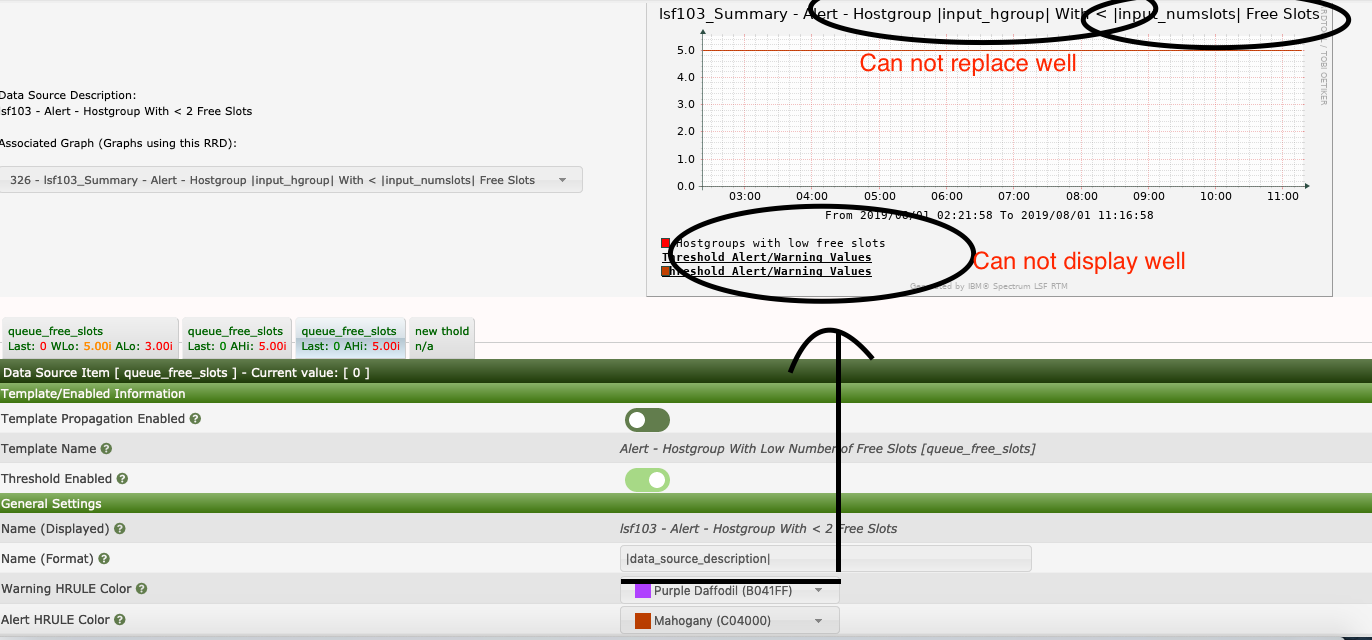The height and width of the screenshot is (640, 1372).
Task: Enable Template Propagation
Action: click(x=647, y=419)
